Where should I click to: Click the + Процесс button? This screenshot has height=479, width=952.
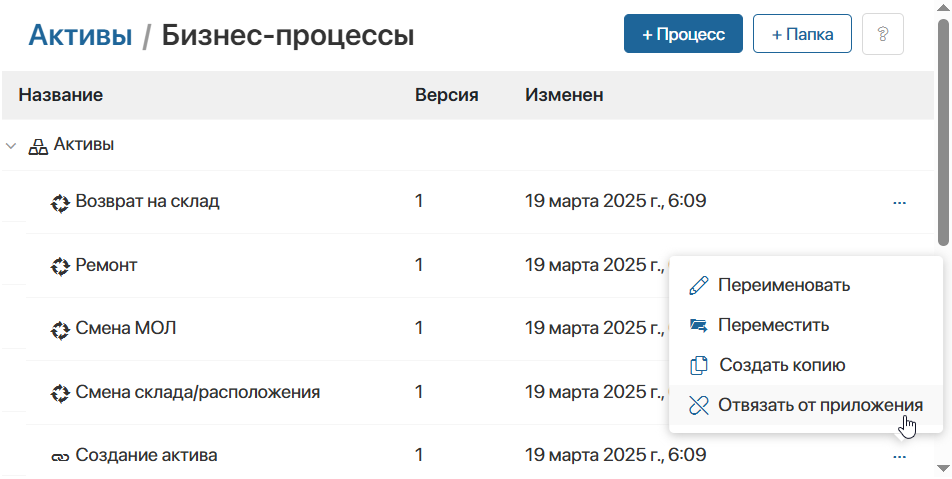pyautogui.click(x=683, y=34)
